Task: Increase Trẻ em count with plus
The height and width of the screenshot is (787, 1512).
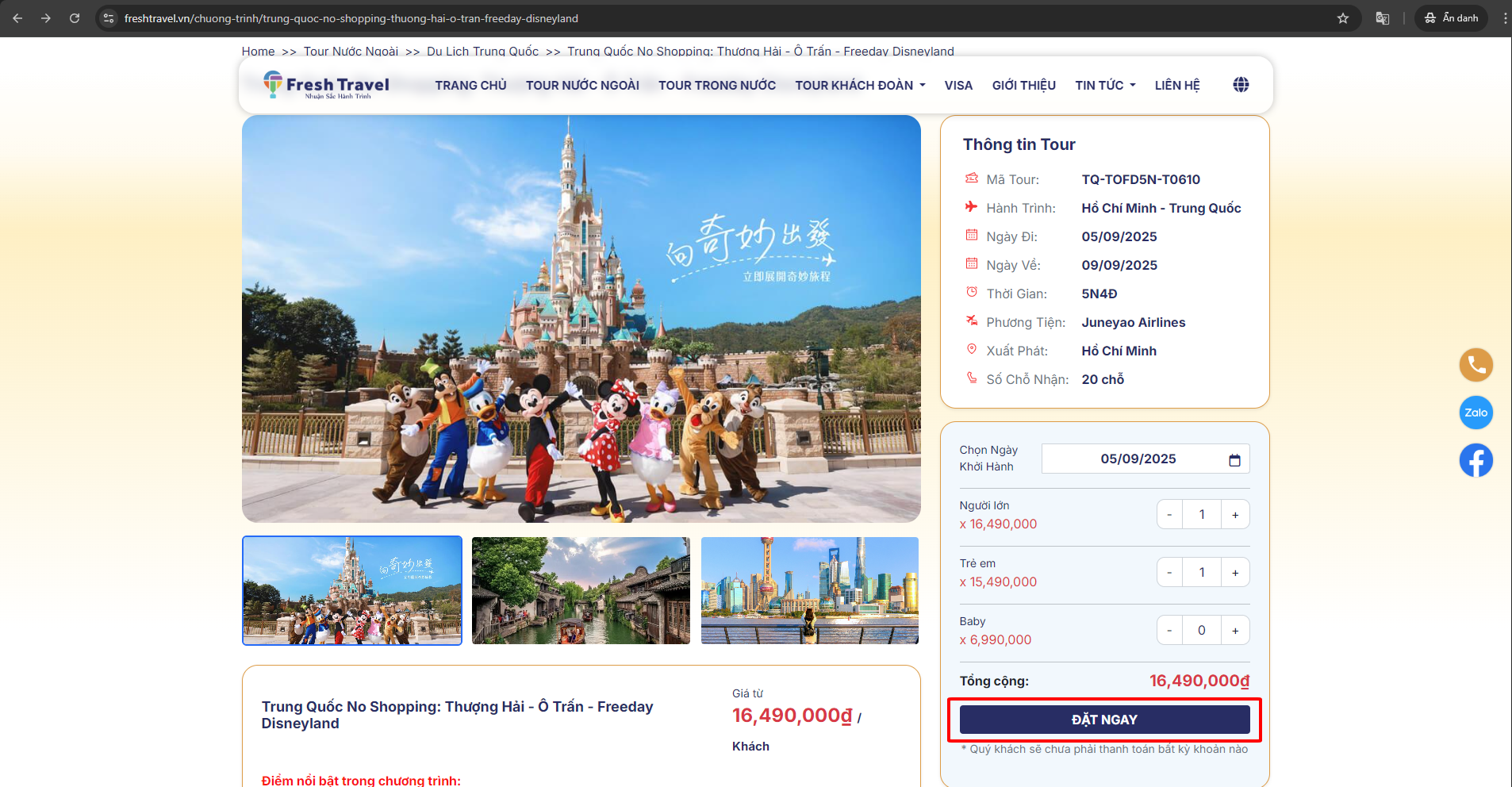Action: click(x=1235, y=572)
